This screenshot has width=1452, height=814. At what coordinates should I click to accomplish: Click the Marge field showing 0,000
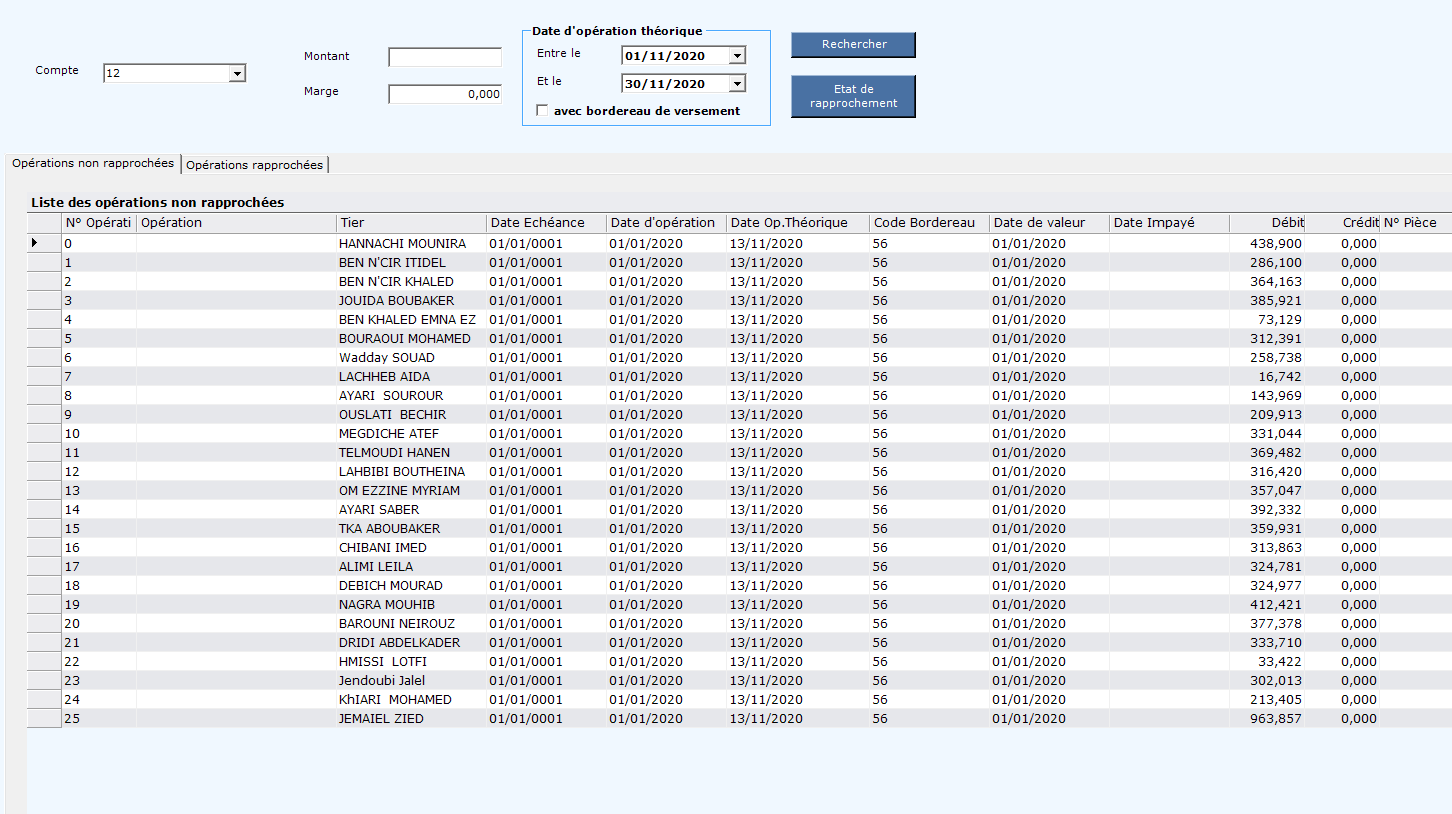(445, 94)
